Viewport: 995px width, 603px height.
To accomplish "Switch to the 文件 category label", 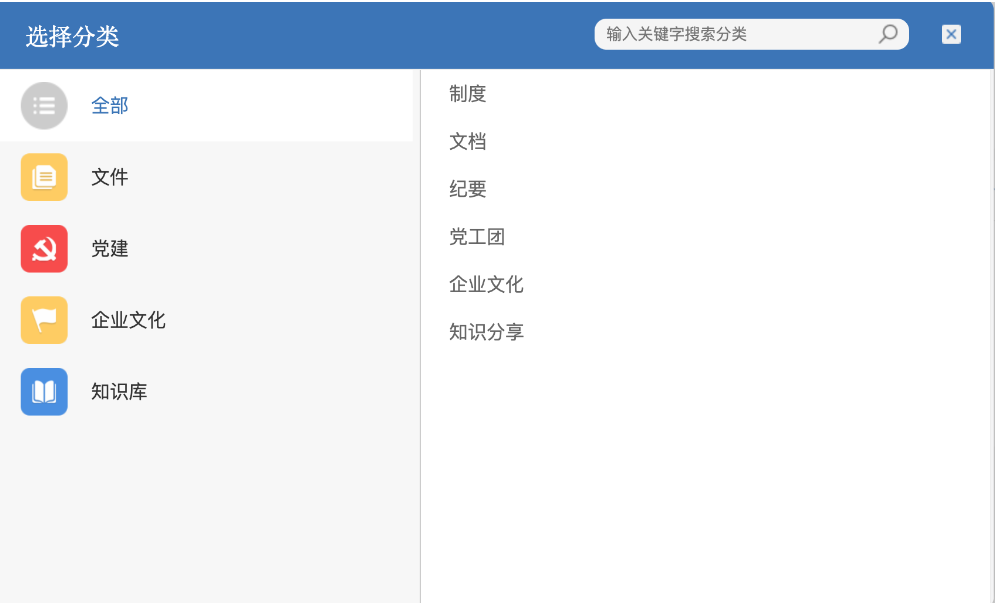I will (x=110, y=177).
